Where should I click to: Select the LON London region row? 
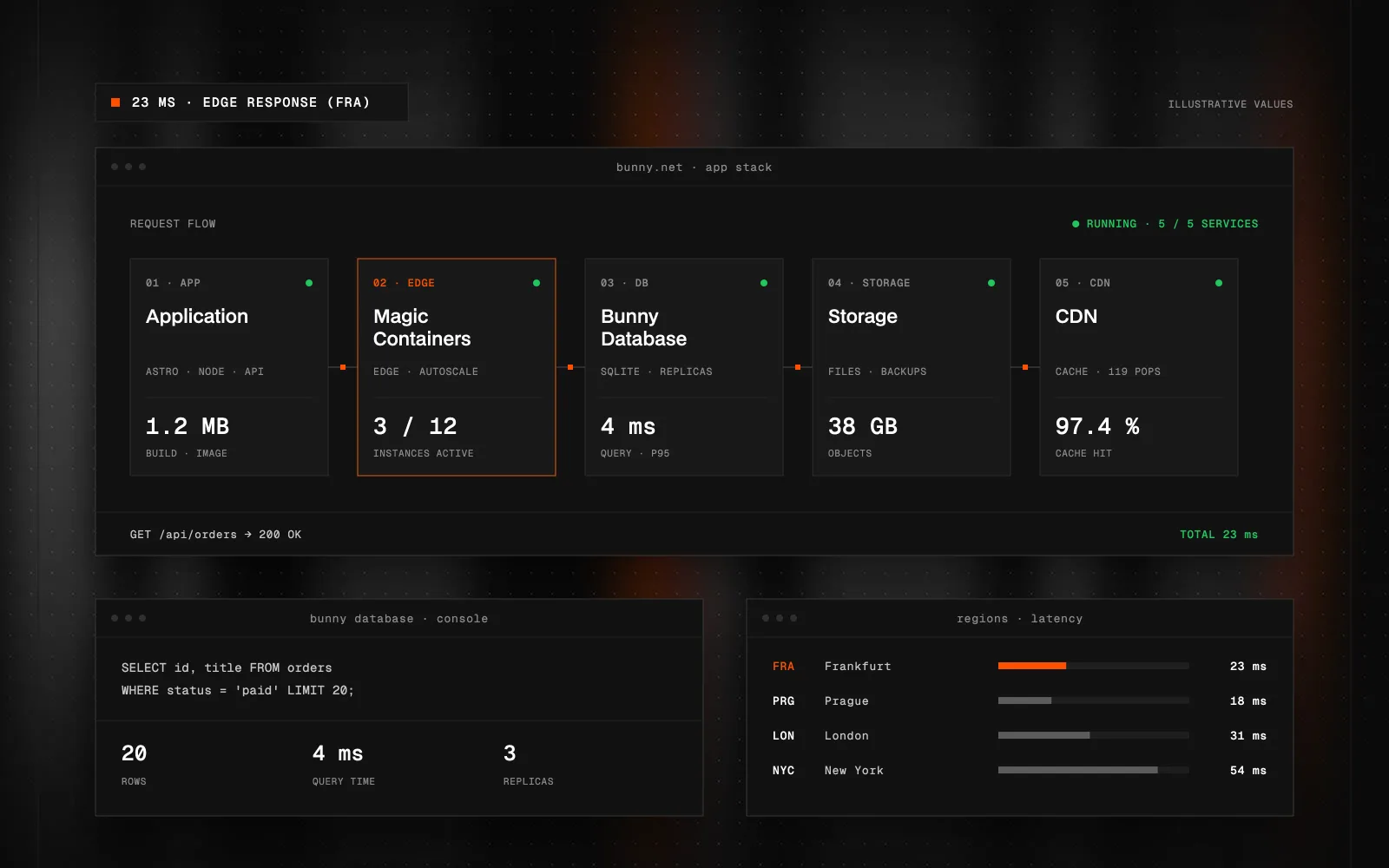click(1019, 736)
